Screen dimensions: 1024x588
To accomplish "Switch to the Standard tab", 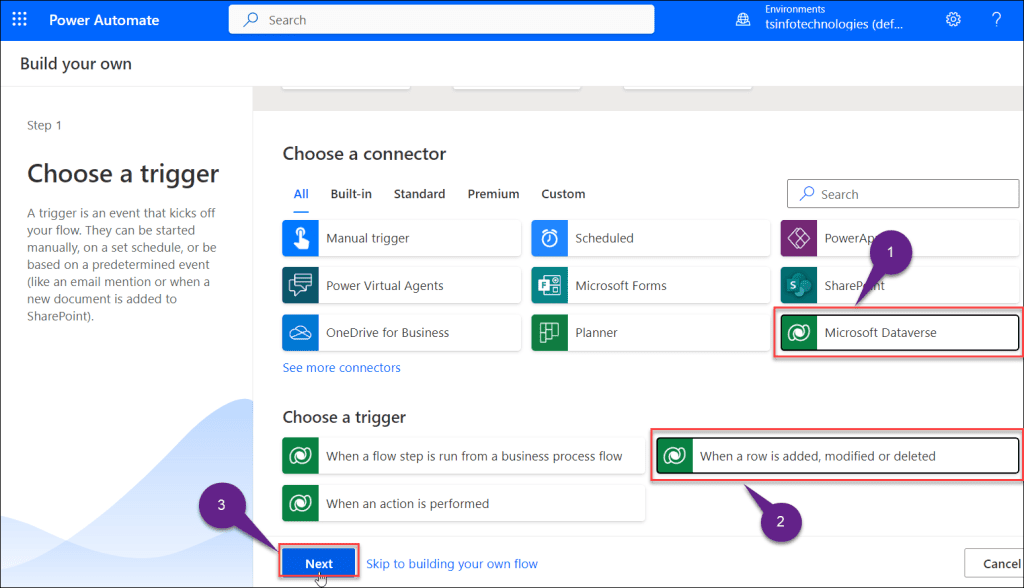I will (x=419, y=194).
